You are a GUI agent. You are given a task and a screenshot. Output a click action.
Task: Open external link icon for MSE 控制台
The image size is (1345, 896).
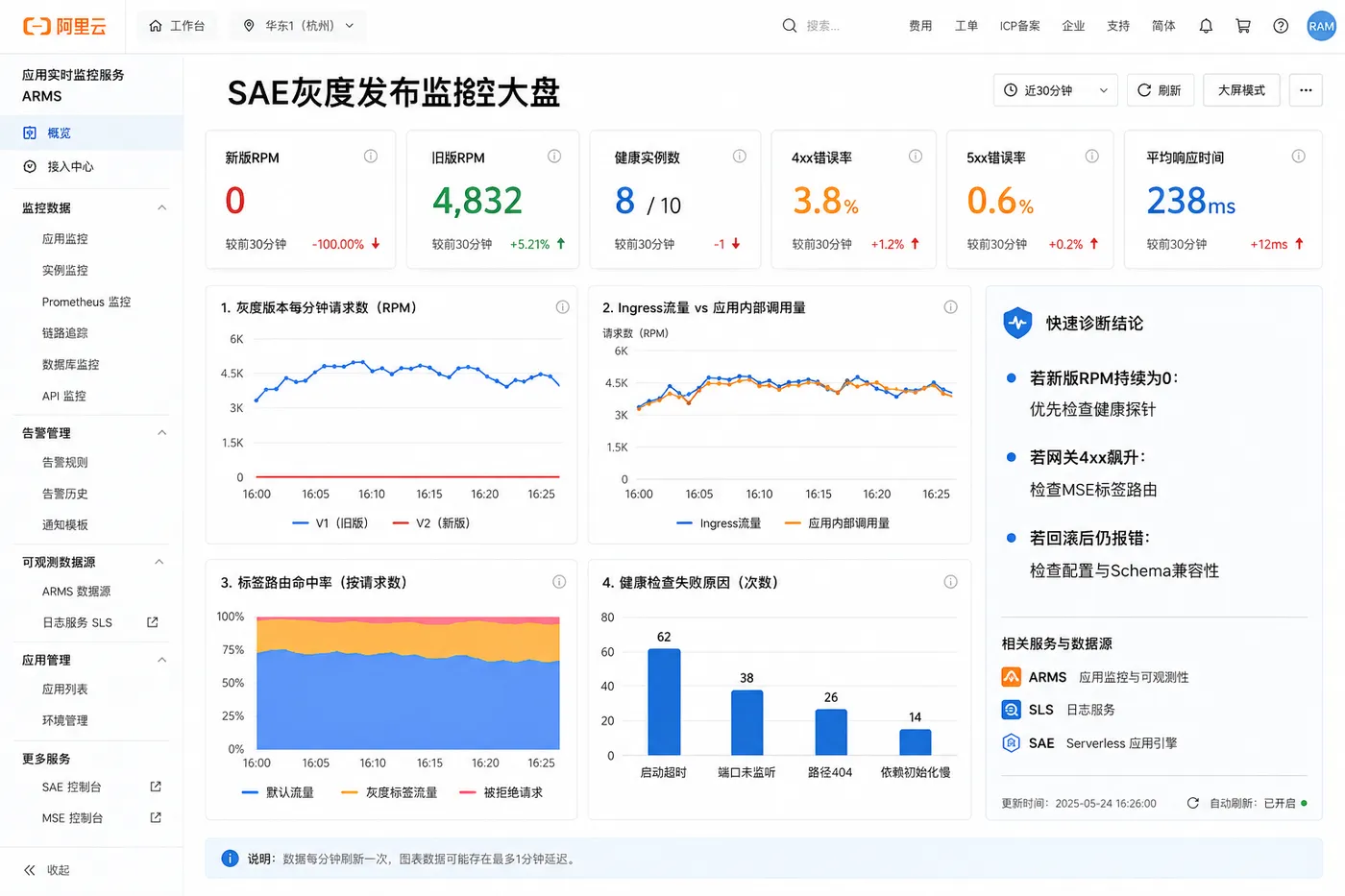coord(156,818)
